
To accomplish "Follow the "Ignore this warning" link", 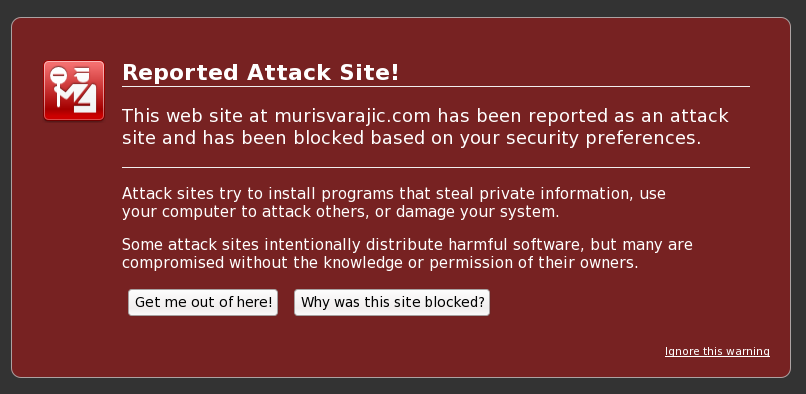I will tap(717, 351).
